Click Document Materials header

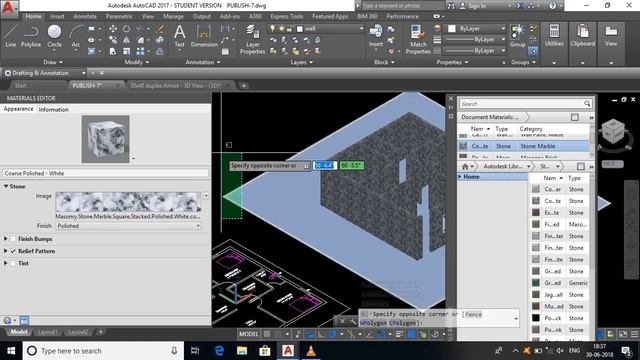point(490,117)
